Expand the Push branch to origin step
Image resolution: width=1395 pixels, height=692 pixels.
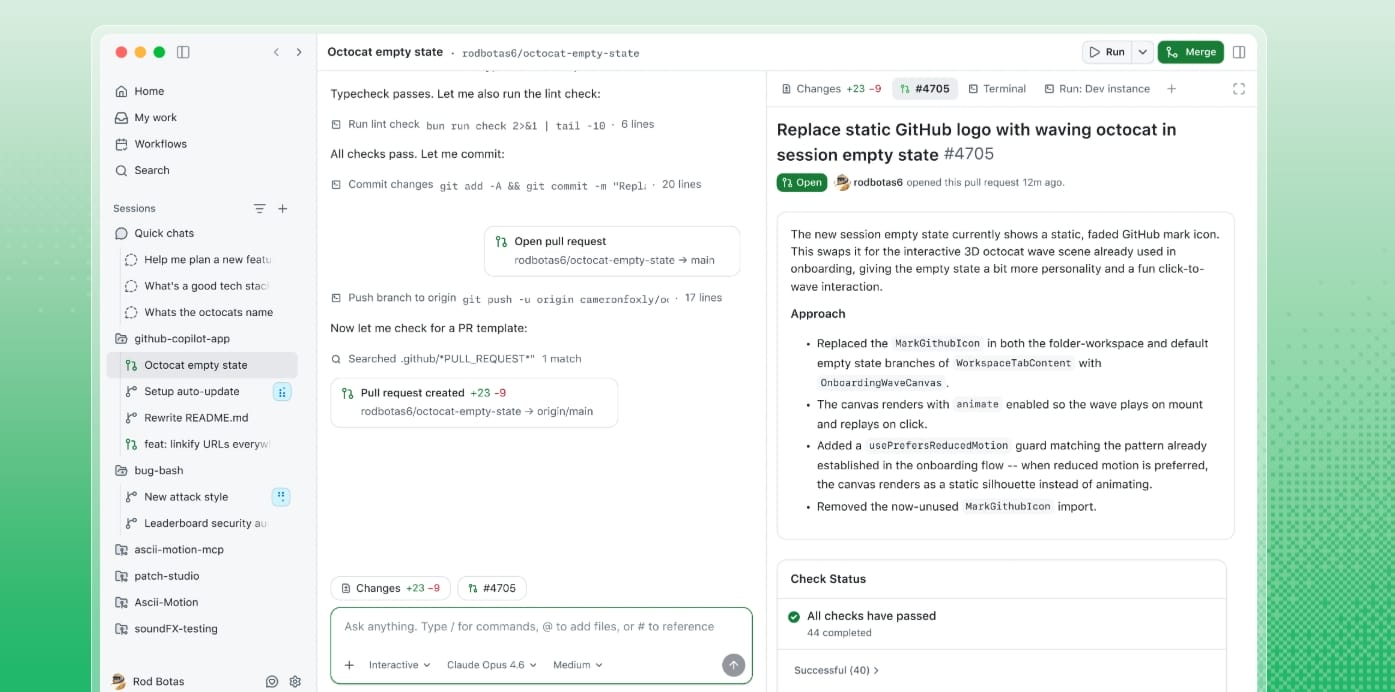pos(526,298)
